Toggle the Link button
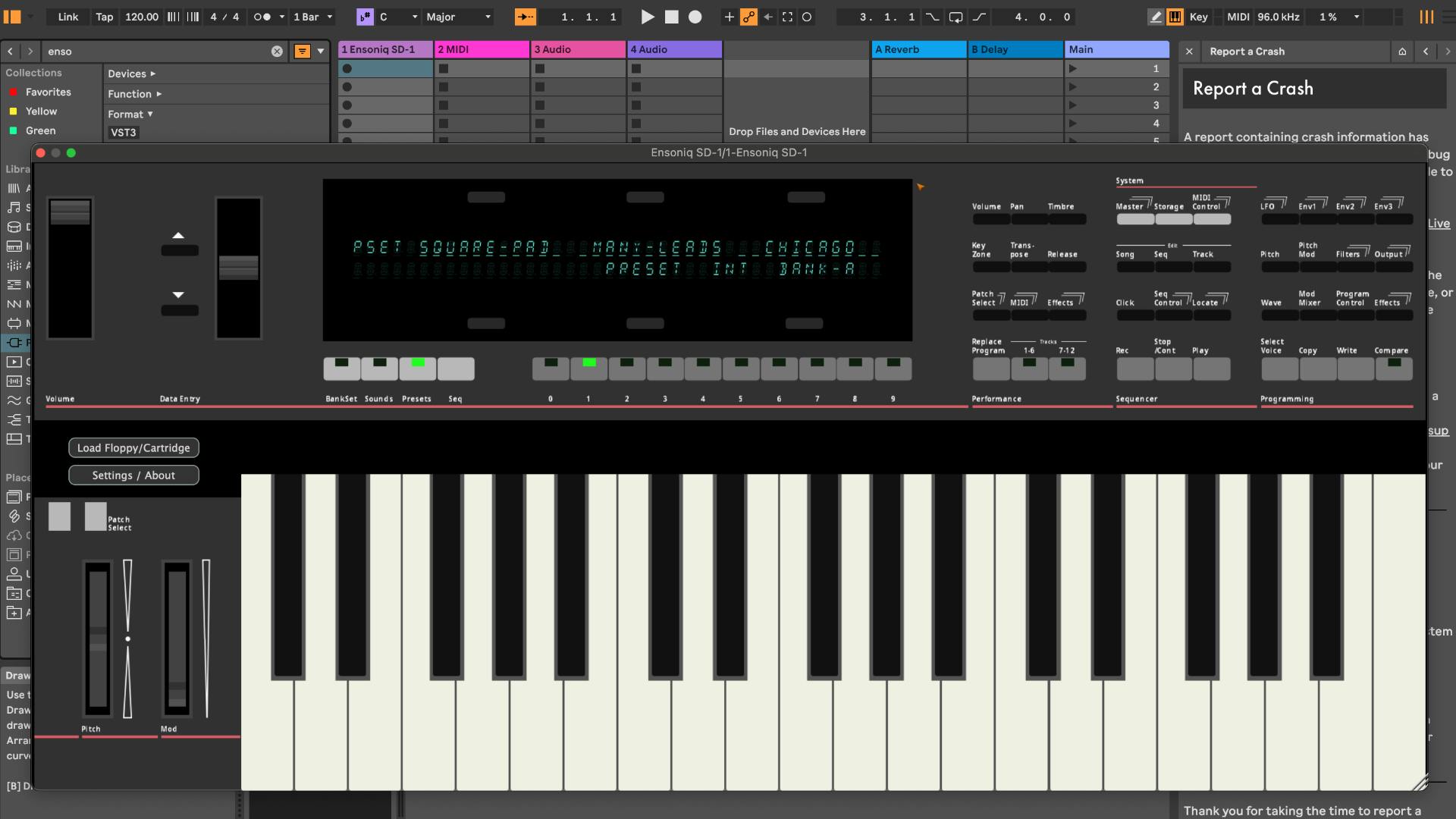Image resolution: width=1456 pixels, height=819 pixels. click(68, 17)
